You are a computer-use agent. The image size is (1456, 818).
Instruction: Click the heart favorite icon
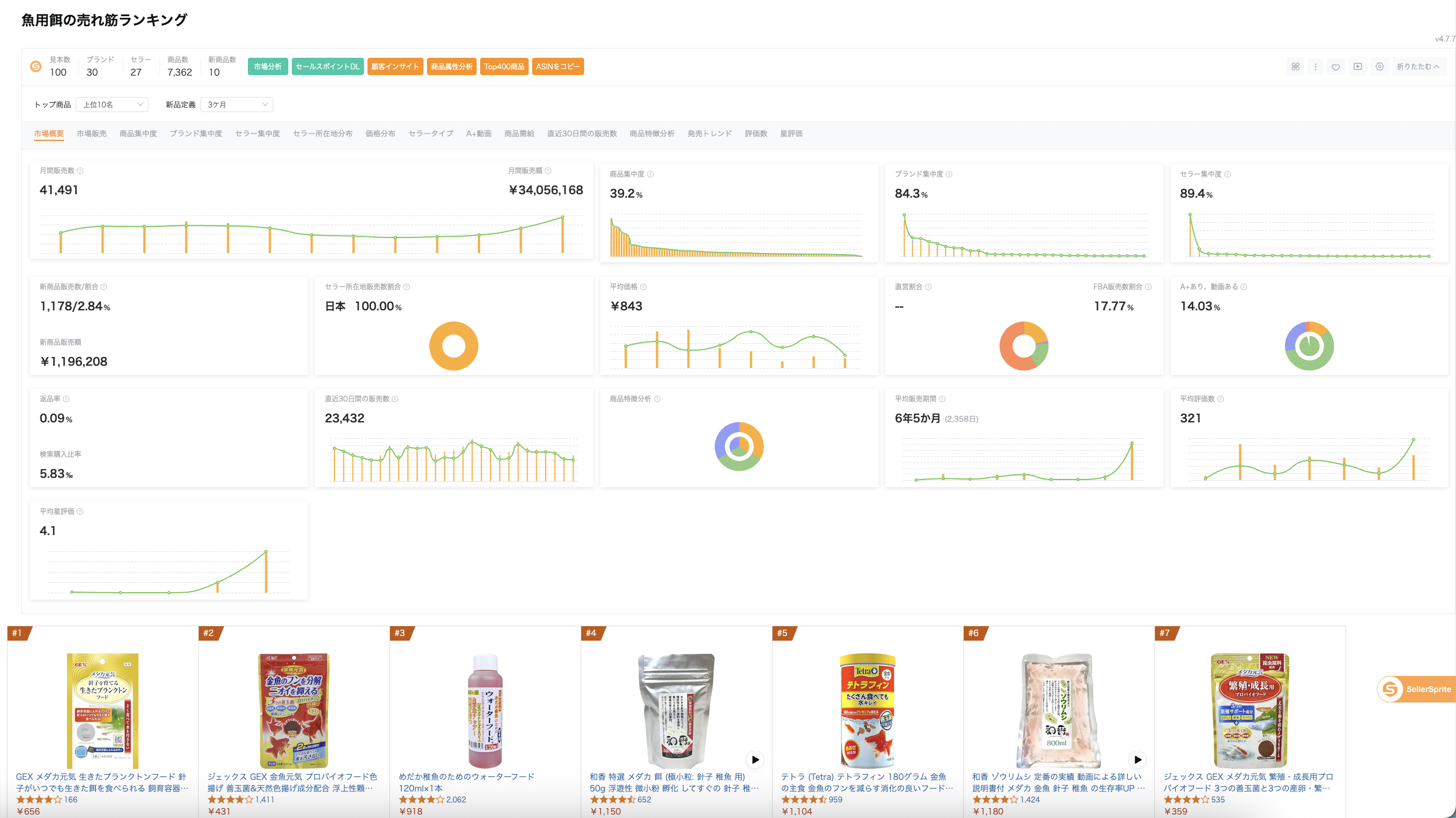coord(1336,66)
